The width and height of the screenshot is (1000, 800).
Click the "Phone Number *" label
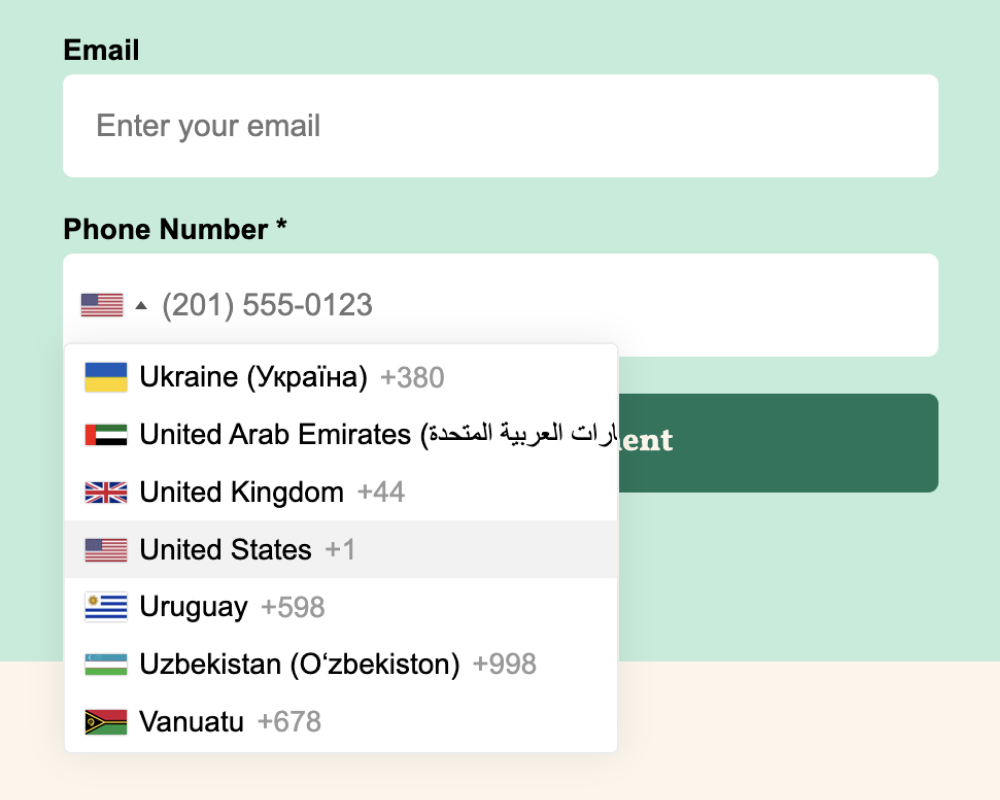point(175,229)
